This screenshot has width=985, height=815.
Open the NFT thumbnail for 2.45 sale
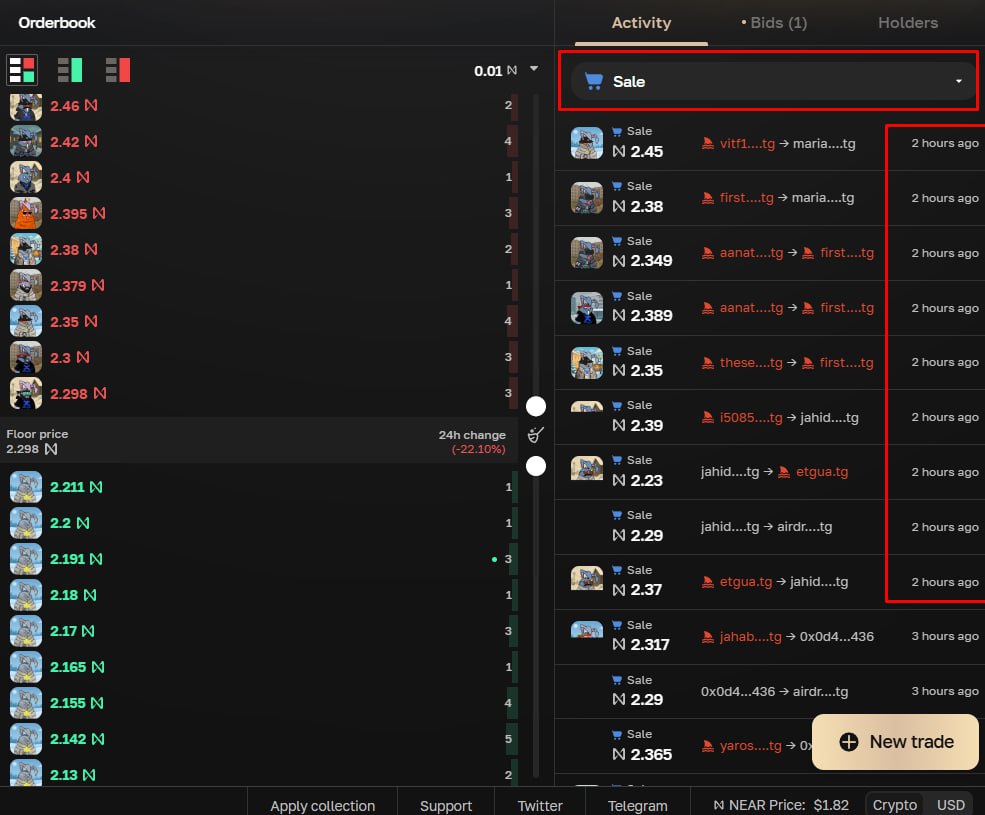587,143
